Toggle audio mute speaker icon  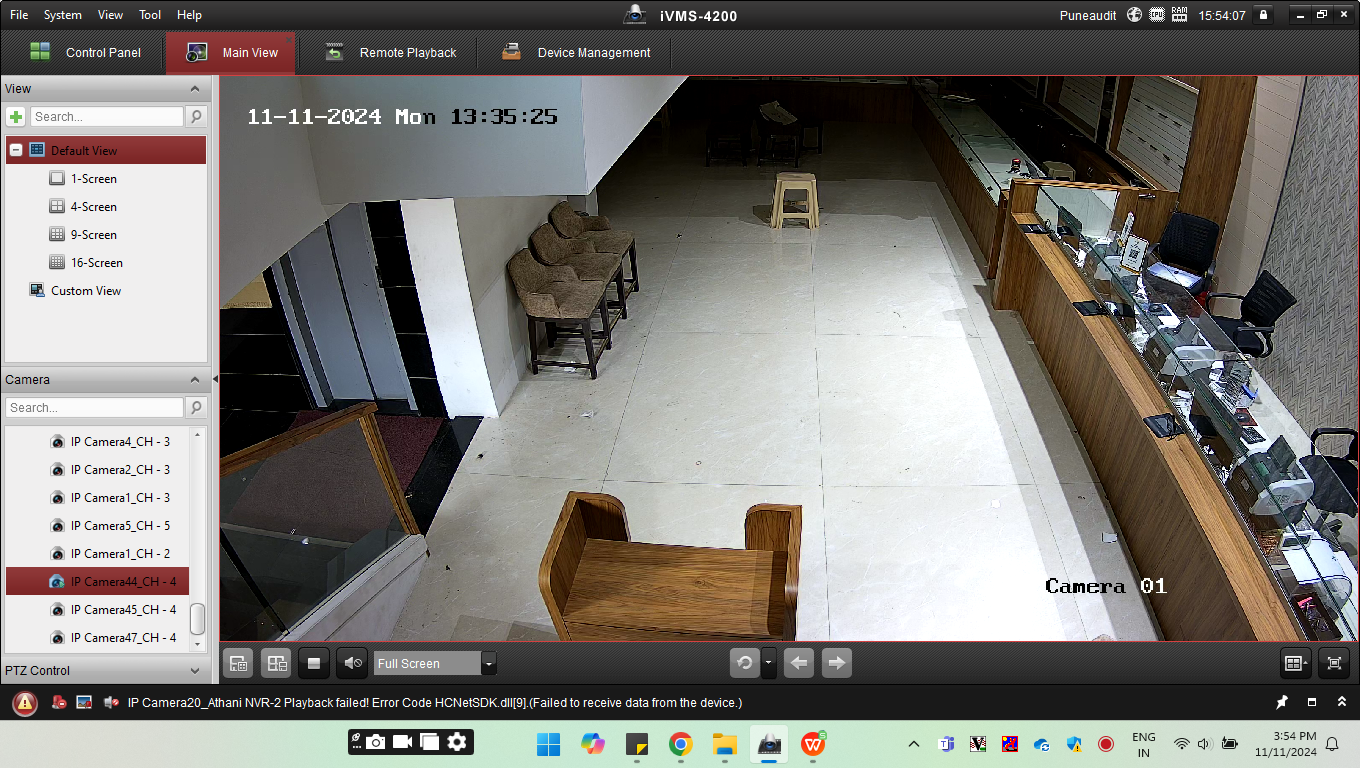pyautogui.click(x=352, y=663)
